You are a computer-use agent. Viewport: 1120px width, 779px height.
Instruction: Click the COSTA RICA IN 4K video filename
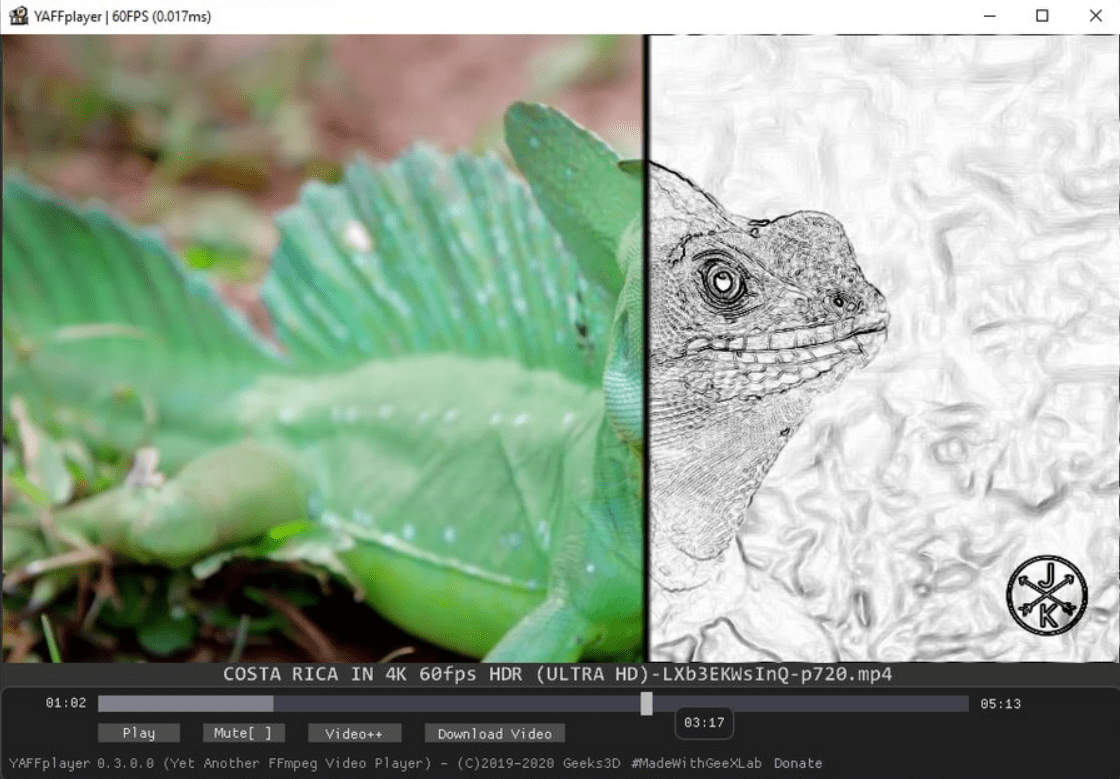pos(557,674)
